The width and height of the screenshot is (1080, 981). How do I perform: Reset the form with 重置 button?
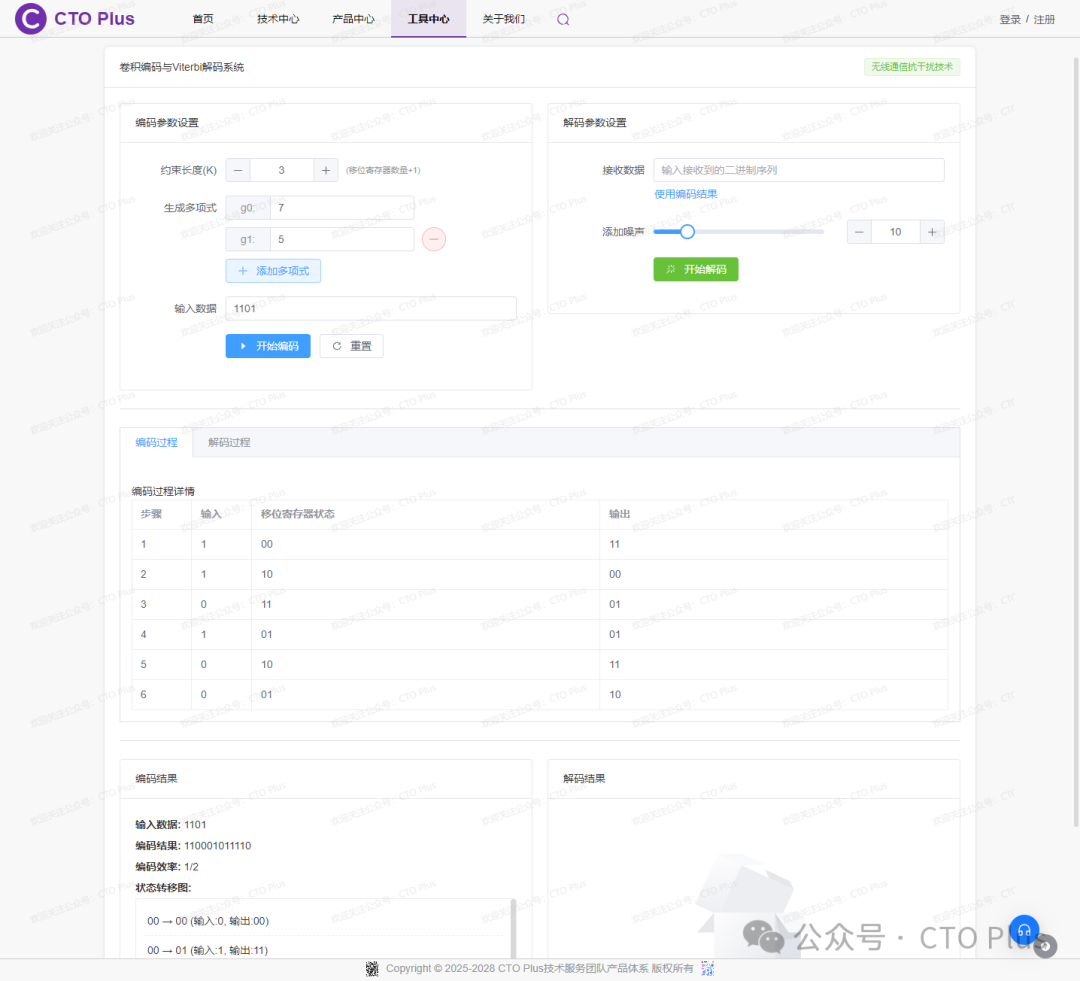tap(351, 346)
